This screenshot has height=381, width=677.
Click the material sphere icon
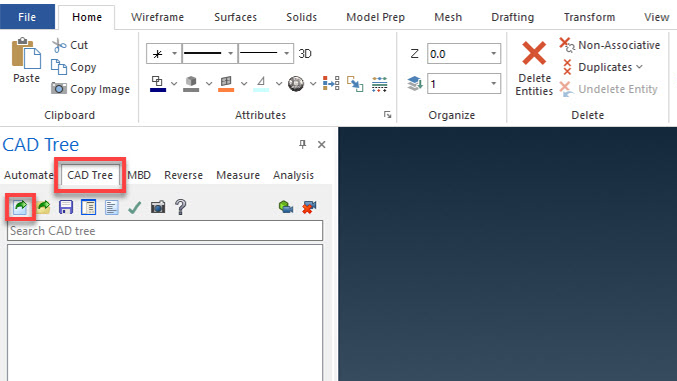click(x=296, y=83)
